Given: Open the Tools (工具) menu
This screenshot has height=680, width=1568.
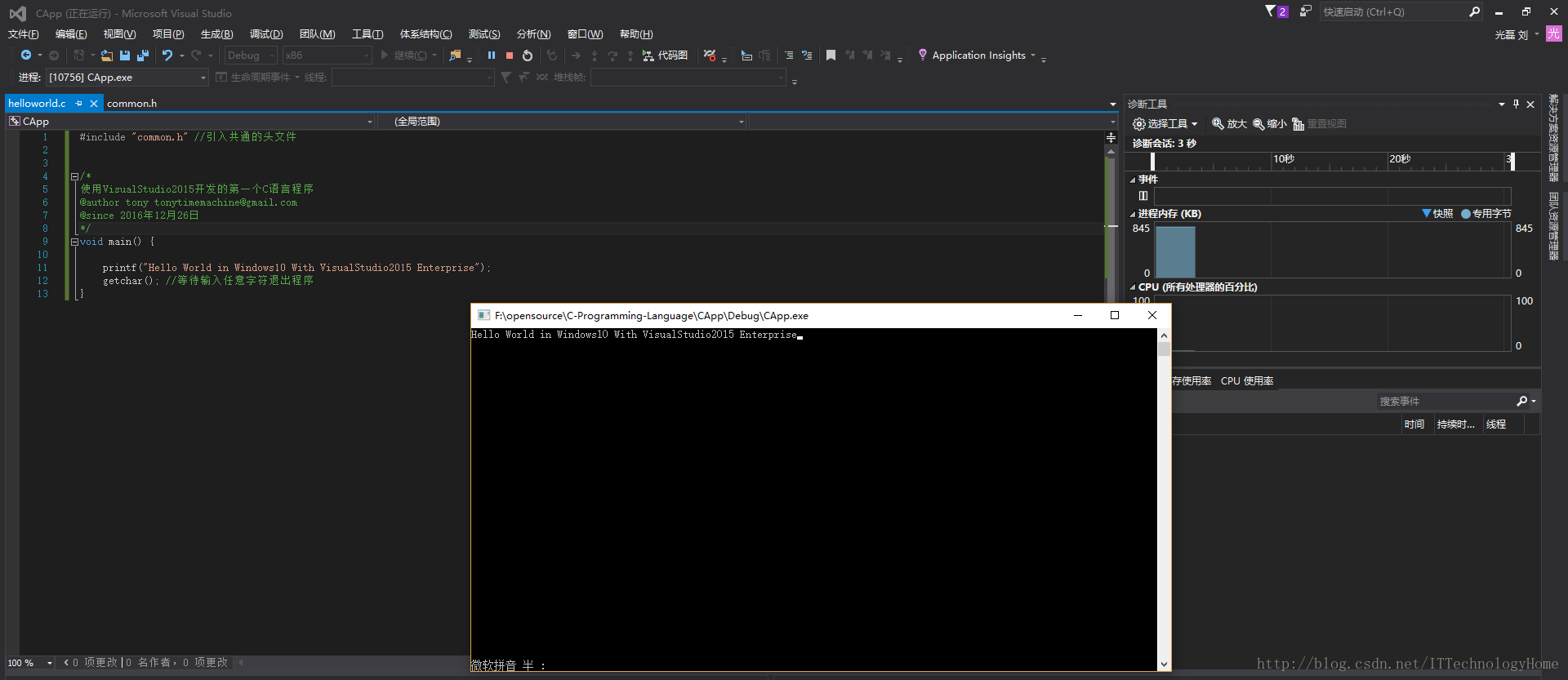Looking at the screenshot, I should 367,34.
